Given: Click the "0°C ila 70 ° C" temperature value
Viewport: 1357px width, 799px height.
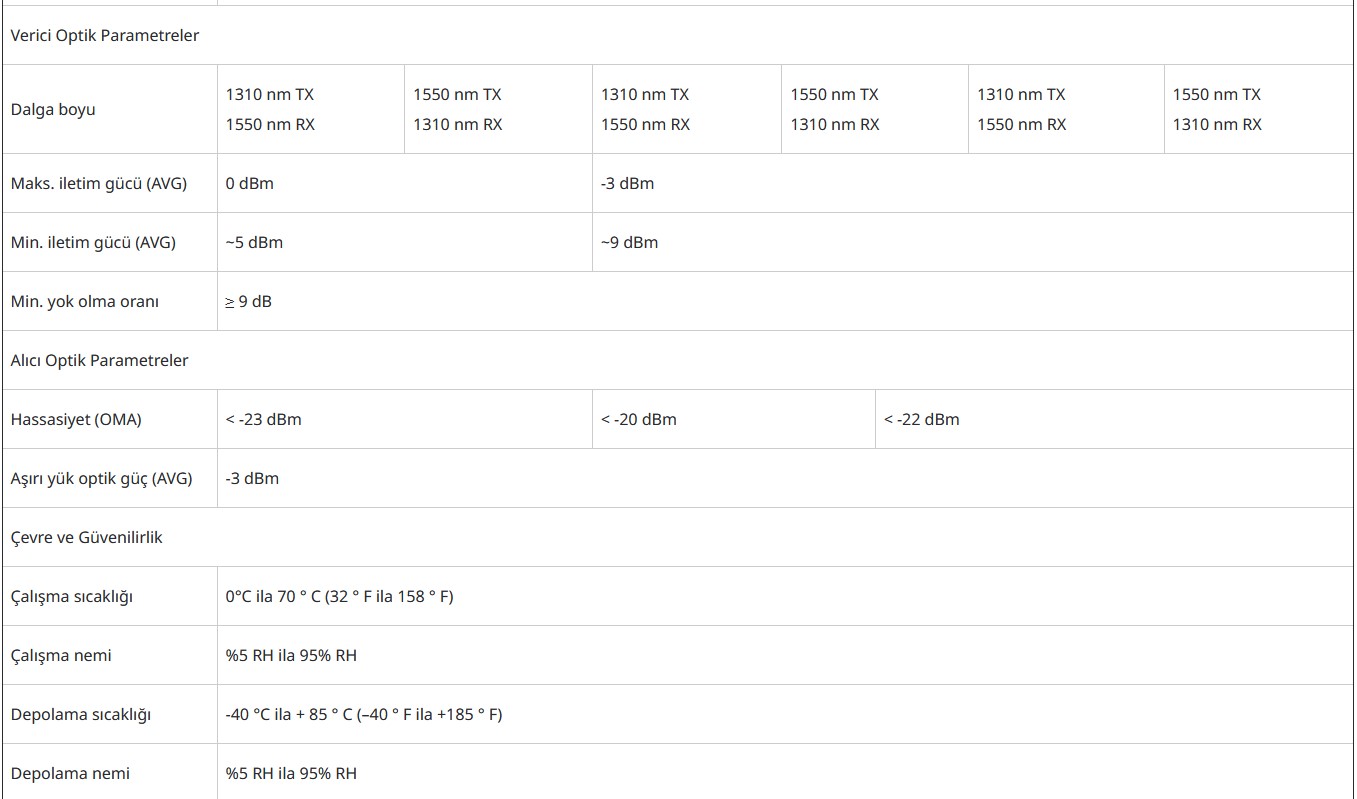Looking at the screenshot, I should [x=273, y=596].
